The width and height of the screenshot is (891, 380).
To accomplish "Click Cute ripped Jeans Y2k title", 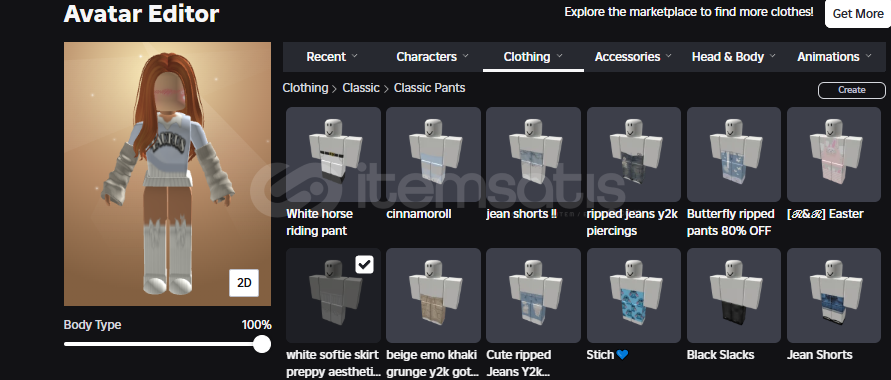I will (x=519, y=363).
